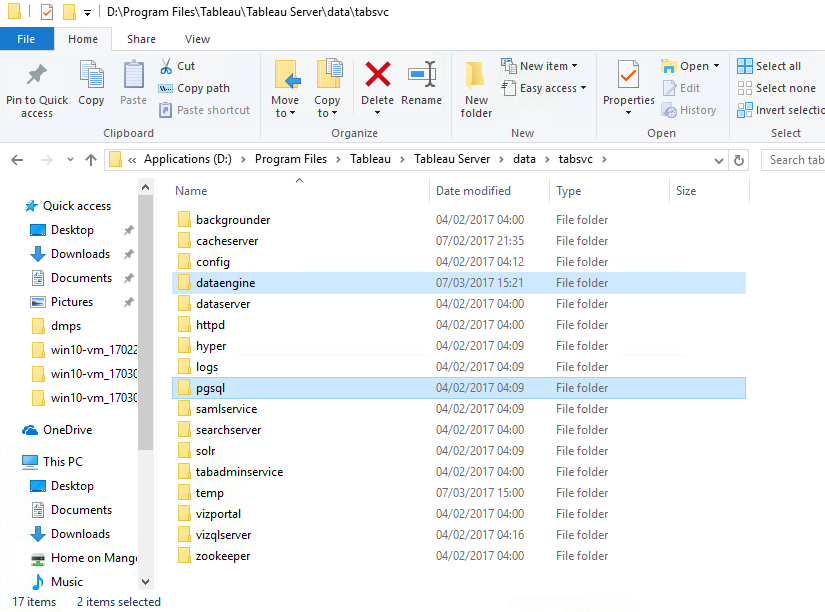Click the Edit ribbon button
Image resolution: width=825 pixels, height=612 pixels.
pos(681,88)
